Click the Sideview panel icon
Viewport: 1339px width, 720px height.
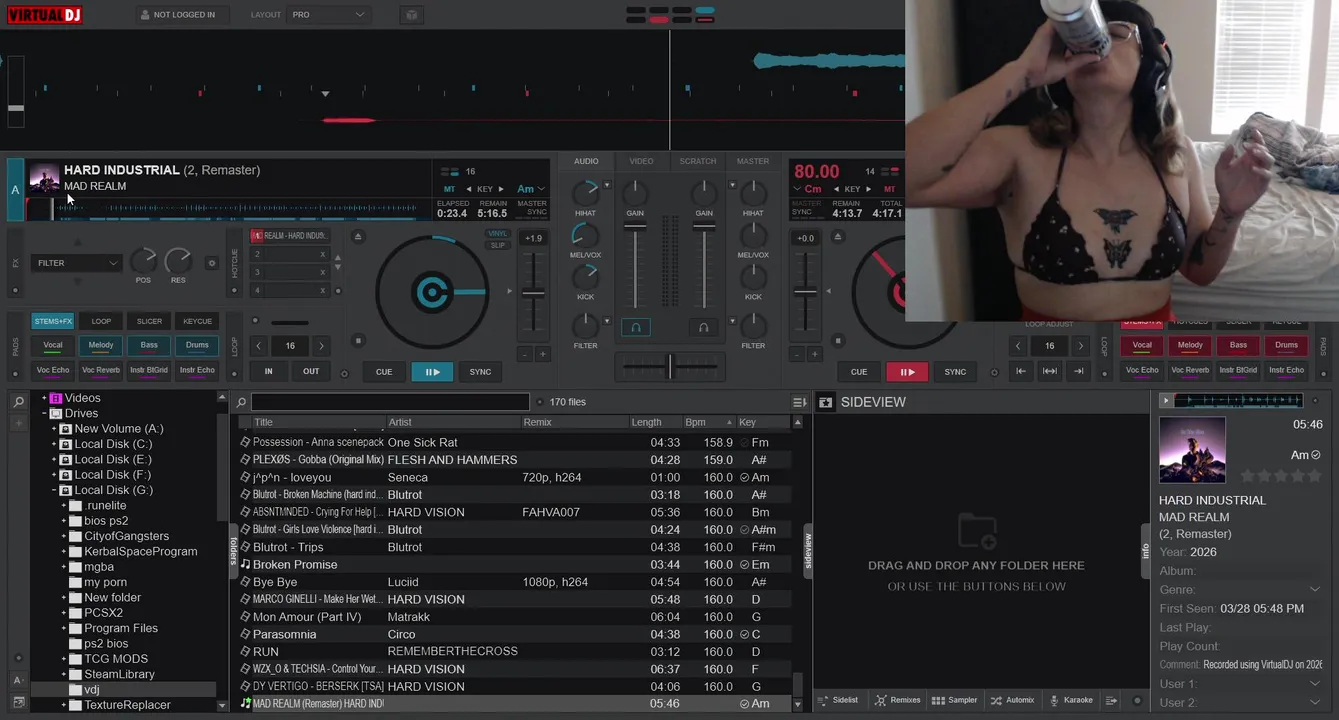825,402
